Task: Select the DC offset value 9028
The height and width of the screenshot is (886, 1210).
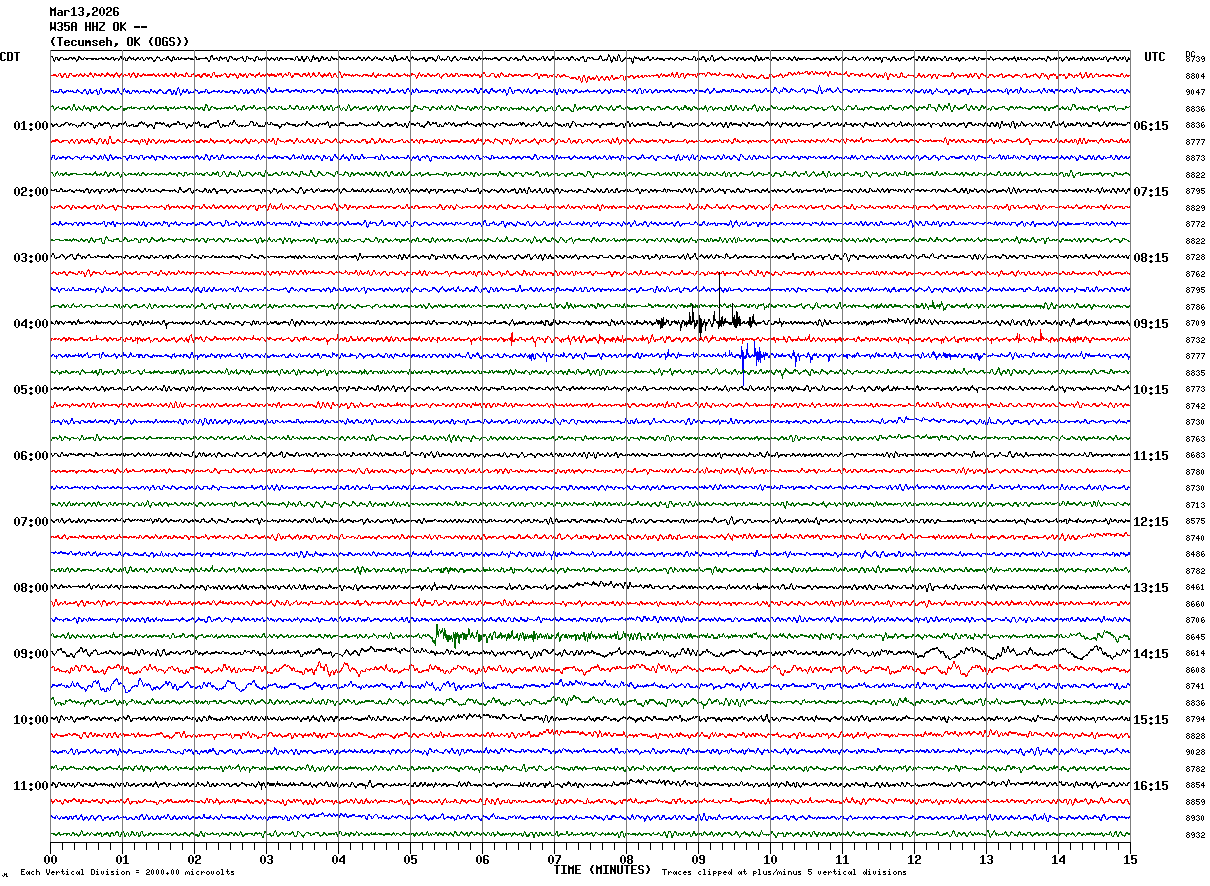Action: (x=1195, y=753)
